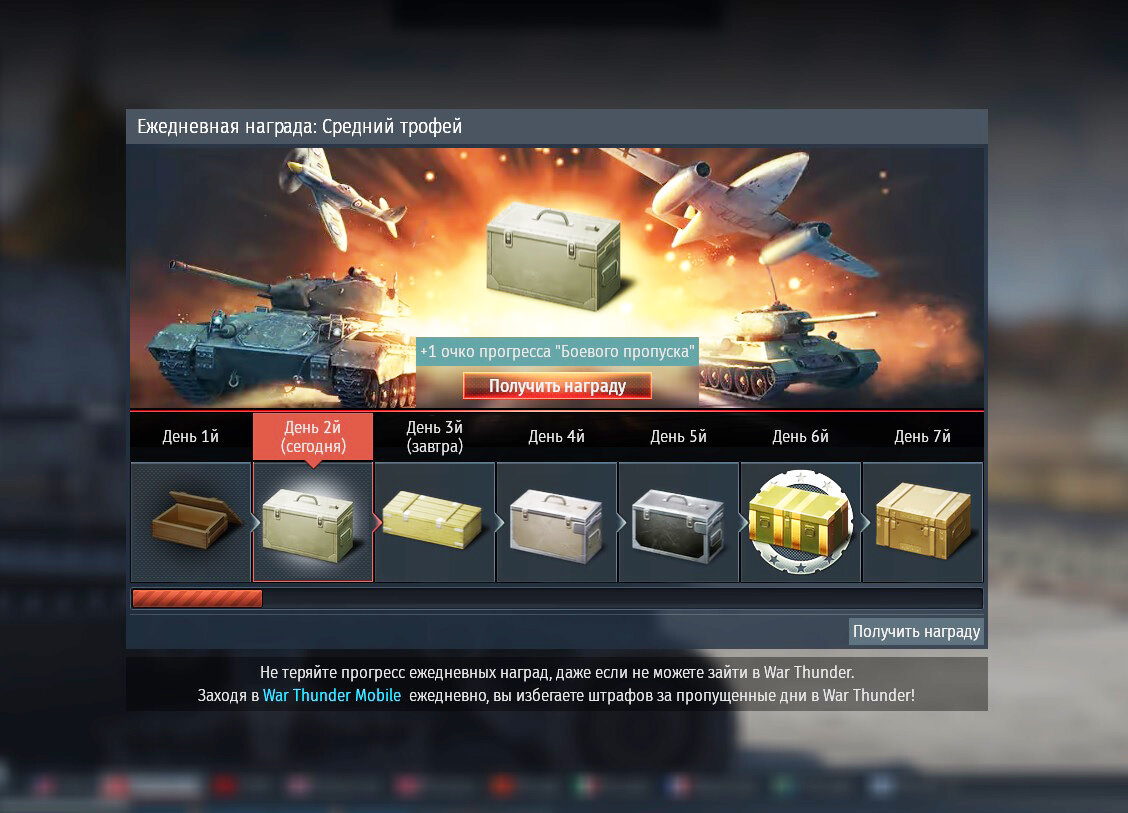
Task: Select the День 3й yellow wooden crate
Action: (x=435, y=522)
